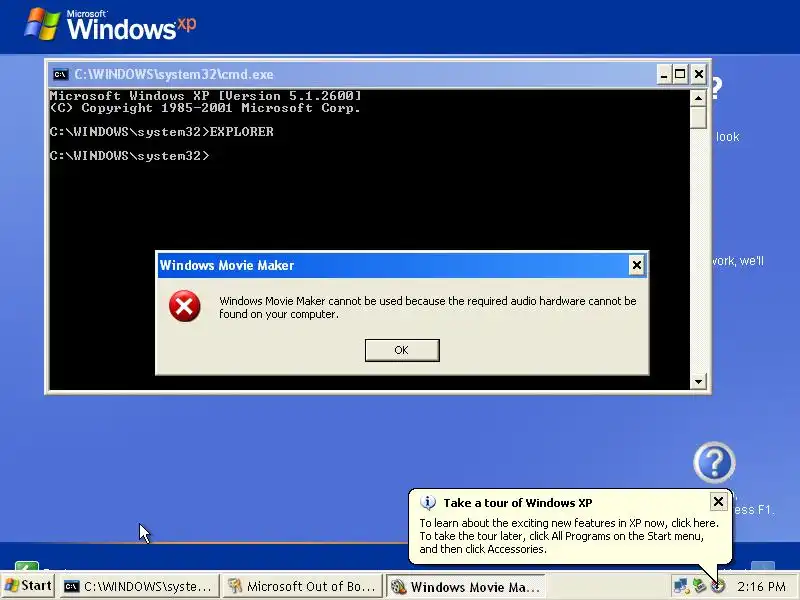Minimize the cmd.exe window
This screenshot has width=800, height=600.
pos(663,74)
